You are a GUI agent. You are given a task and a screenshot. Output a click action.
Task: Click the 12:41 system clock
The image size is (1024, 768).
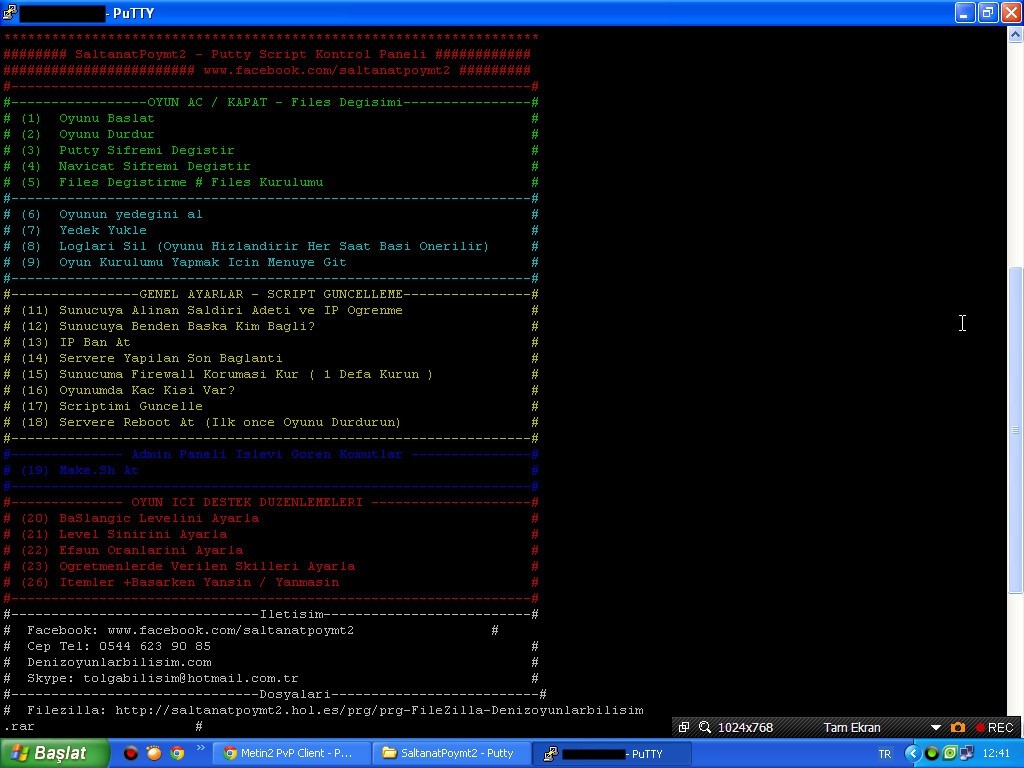tap(996, 754)
